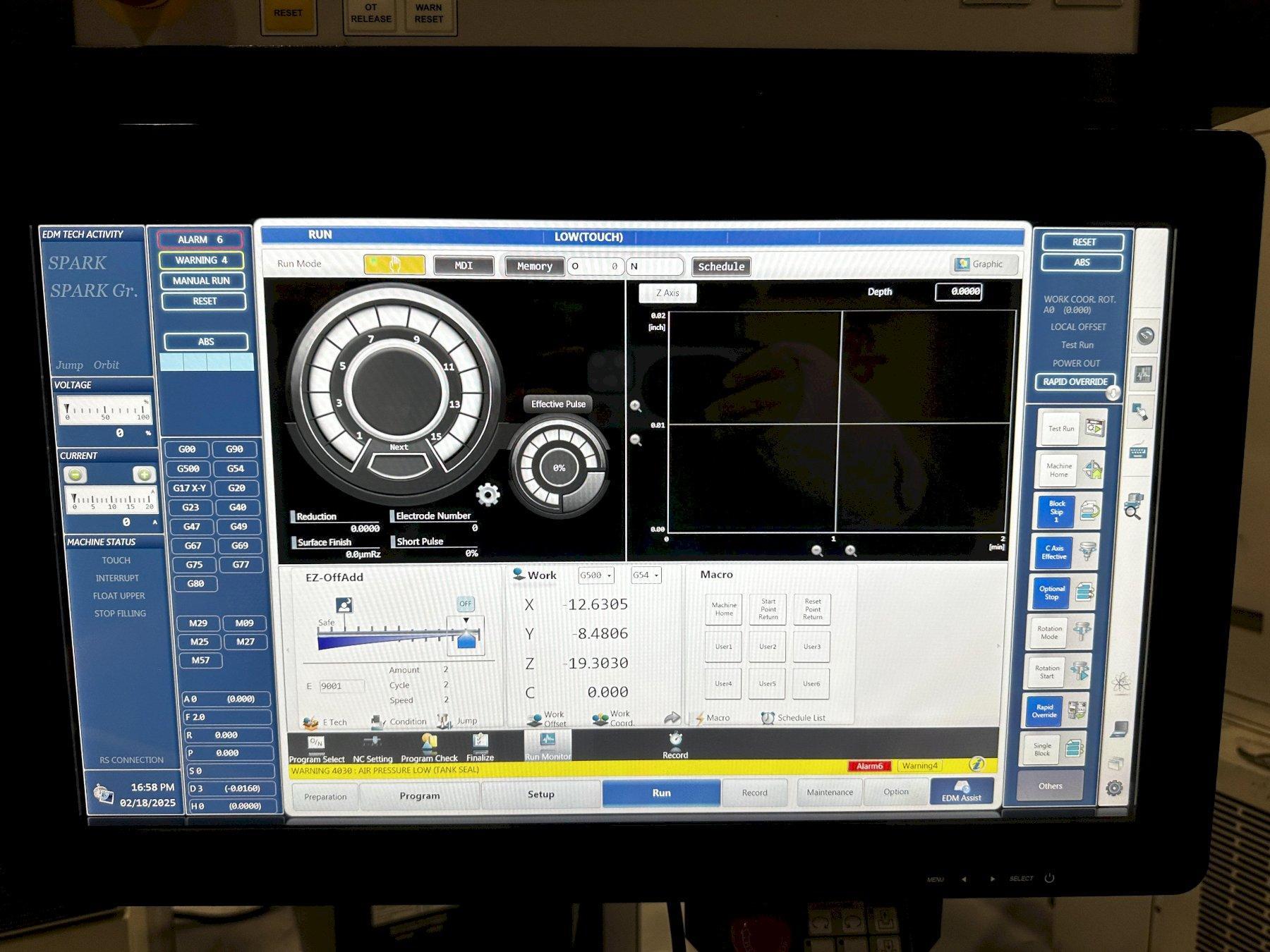This screenshot has height=952, width=1270.
Task: Toggle Rapid Override in the right panel
Action: pos(1044,711)
